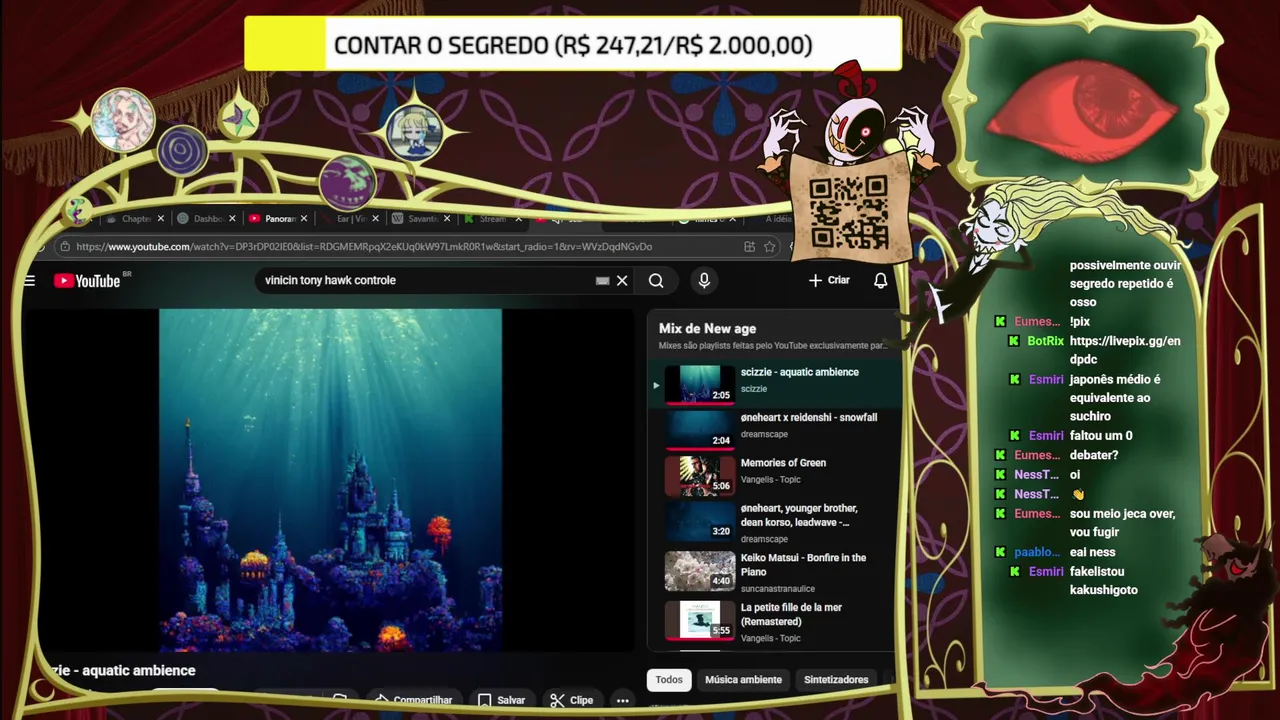
Task: Play 'øneheart, younger brother, dean korso' track
Action: [799, 515]
